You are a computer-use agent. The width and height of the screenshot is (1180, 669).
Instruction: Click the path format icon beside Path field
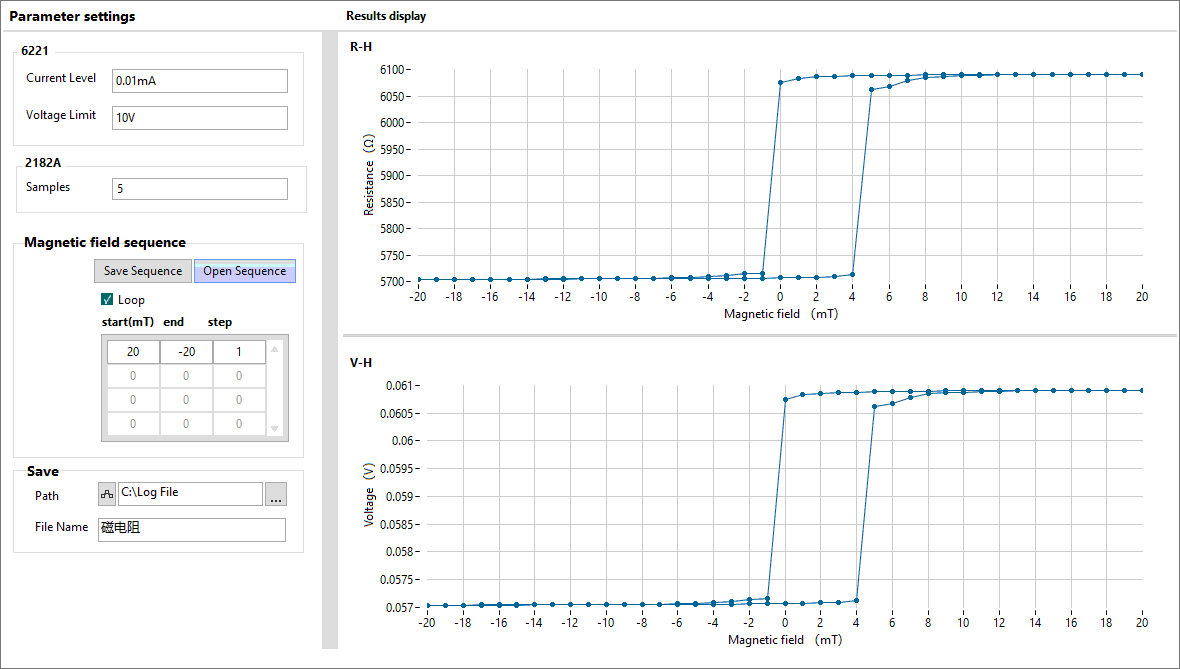[x=106, y=494]
